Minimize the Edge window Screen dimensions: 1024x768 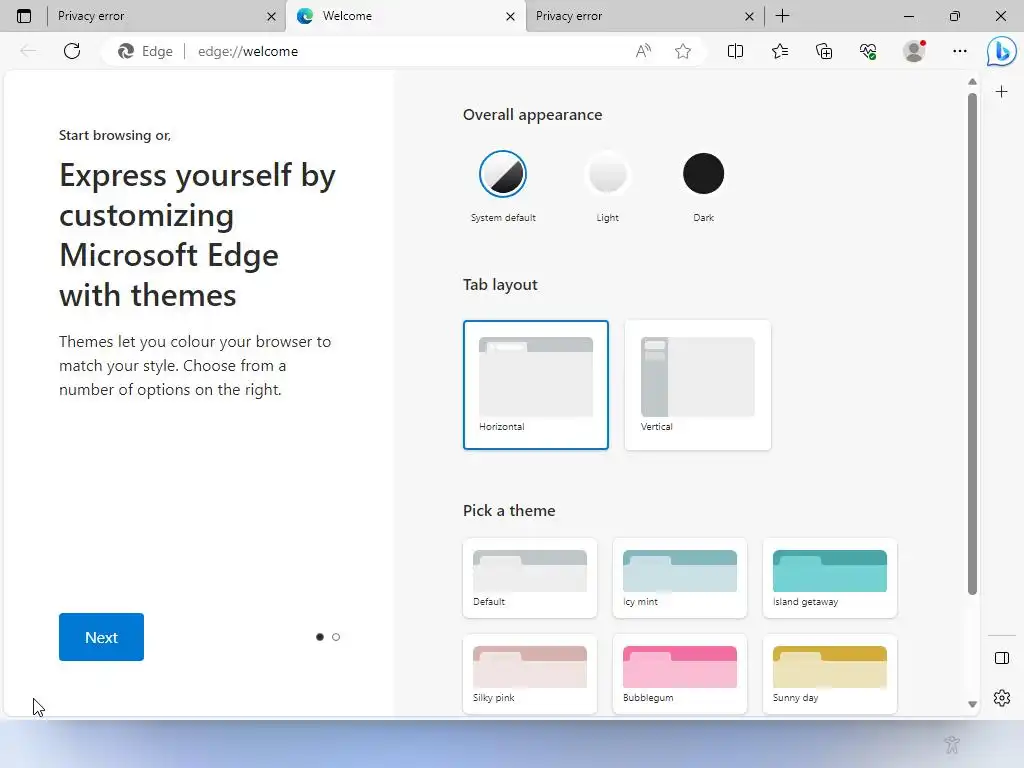(x=908, y=16)
